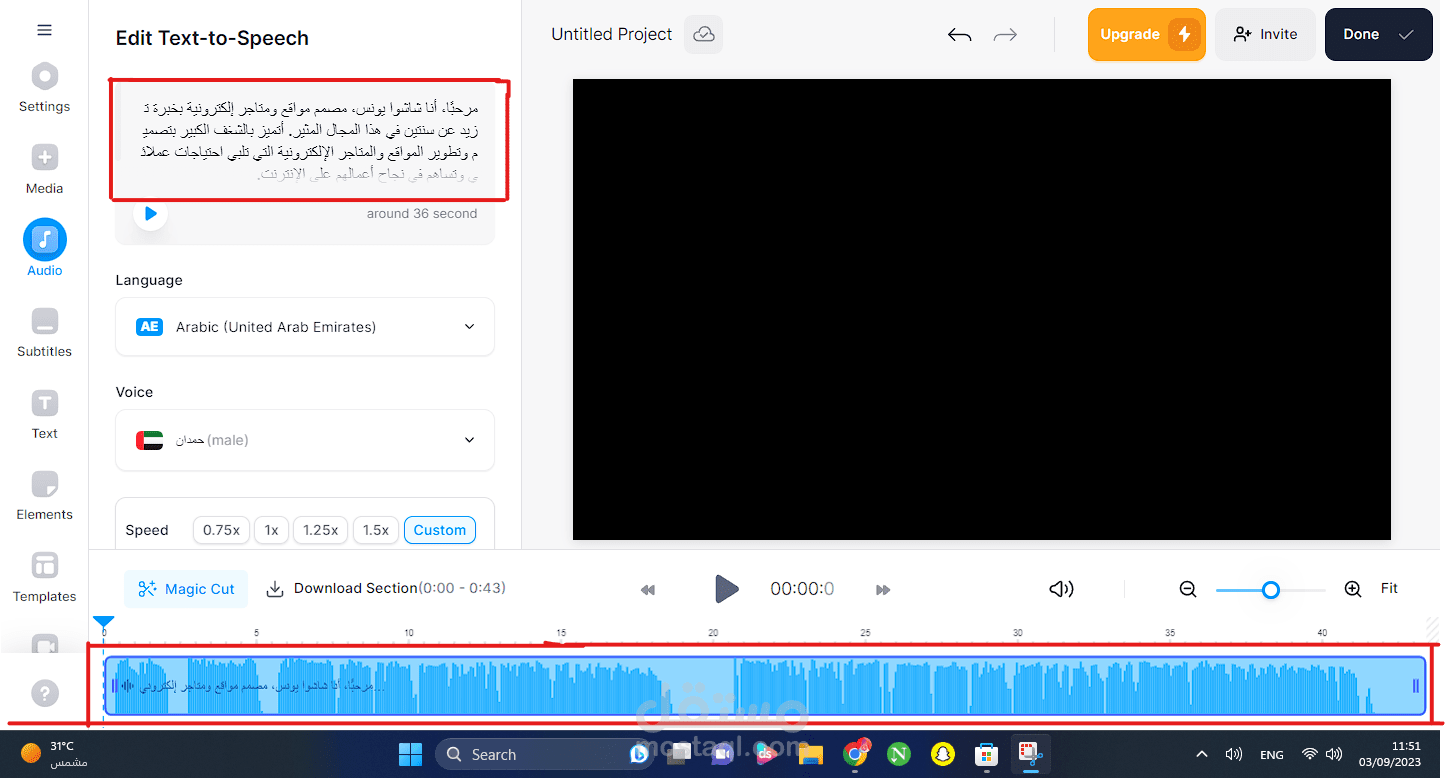This screenshot has height=778, width=1445.
Task: Open Settings in the left sidebar
Action: [44, 88]
